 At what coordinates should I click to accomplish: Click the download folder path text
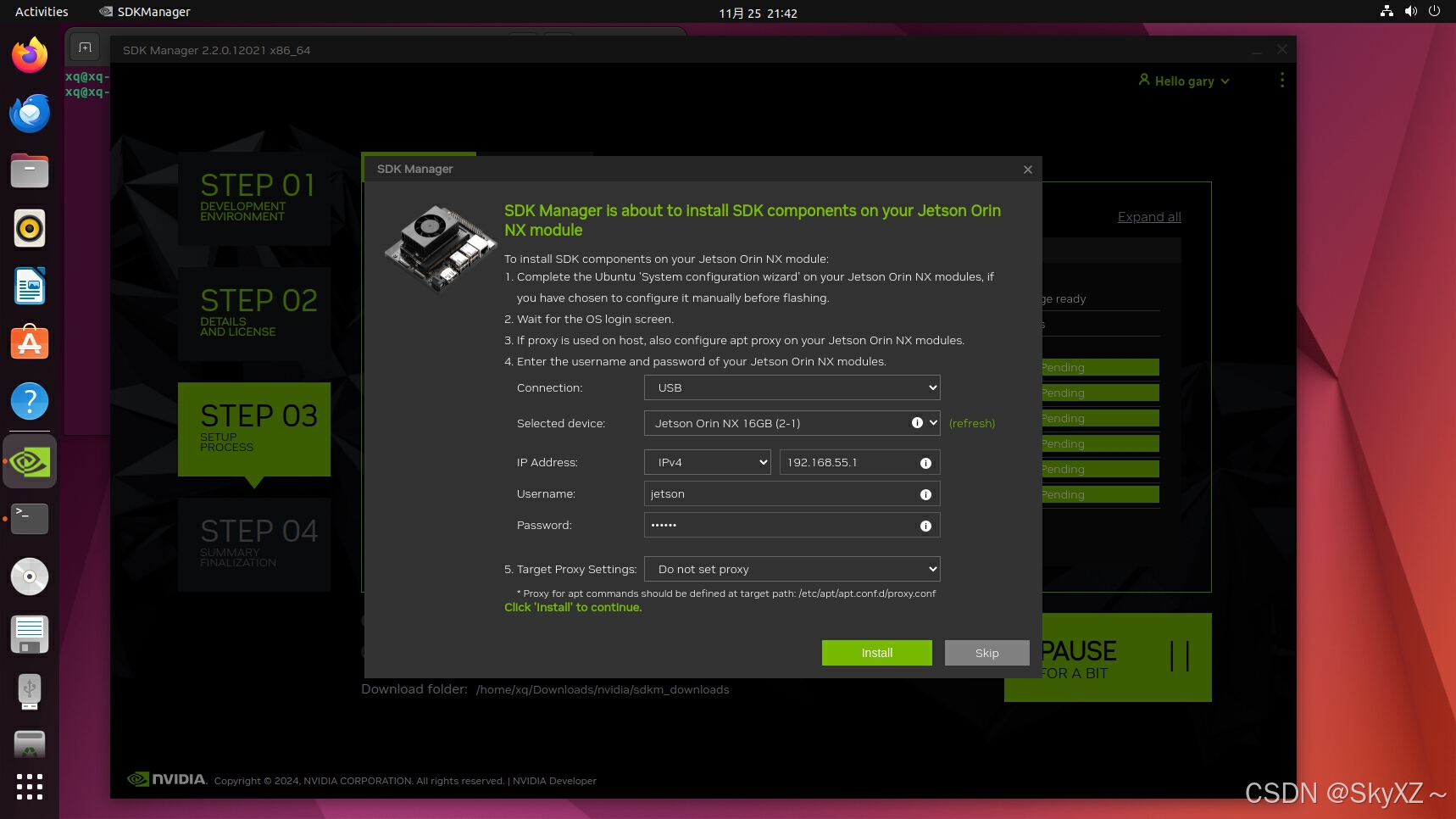click(603, 689)
